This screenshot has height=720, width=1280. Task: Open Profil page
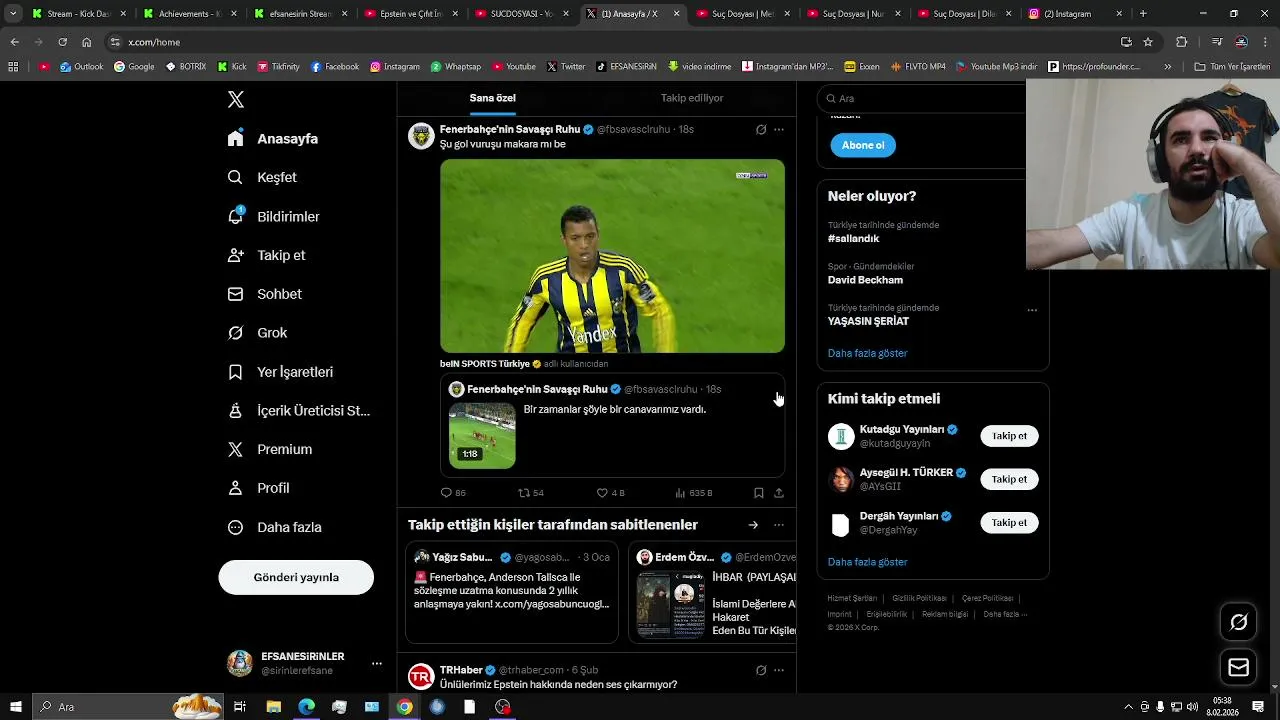(x=258, y=488)
